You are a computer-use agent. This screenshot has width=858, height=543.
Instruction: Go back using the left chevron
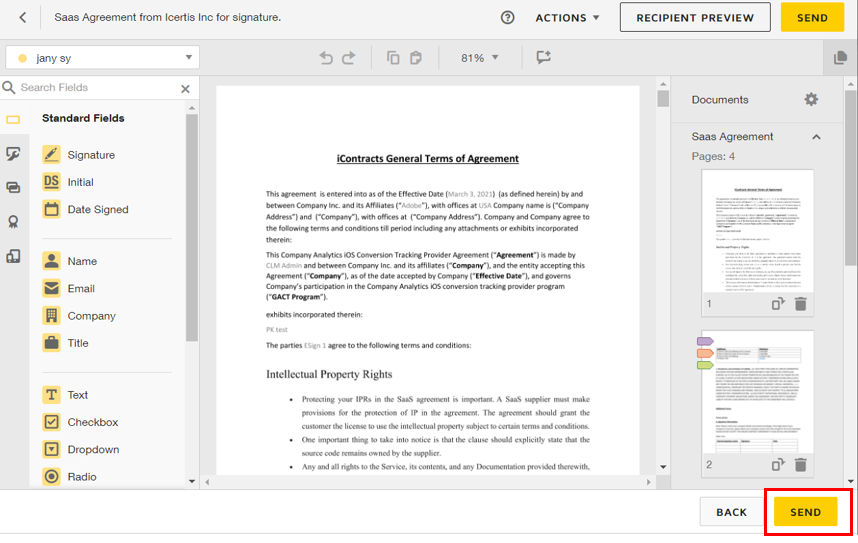click(x=22, y=18)
